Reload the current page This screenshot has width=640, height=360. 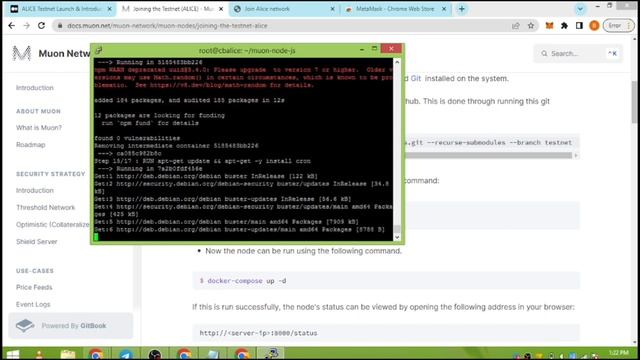(41, 26)
